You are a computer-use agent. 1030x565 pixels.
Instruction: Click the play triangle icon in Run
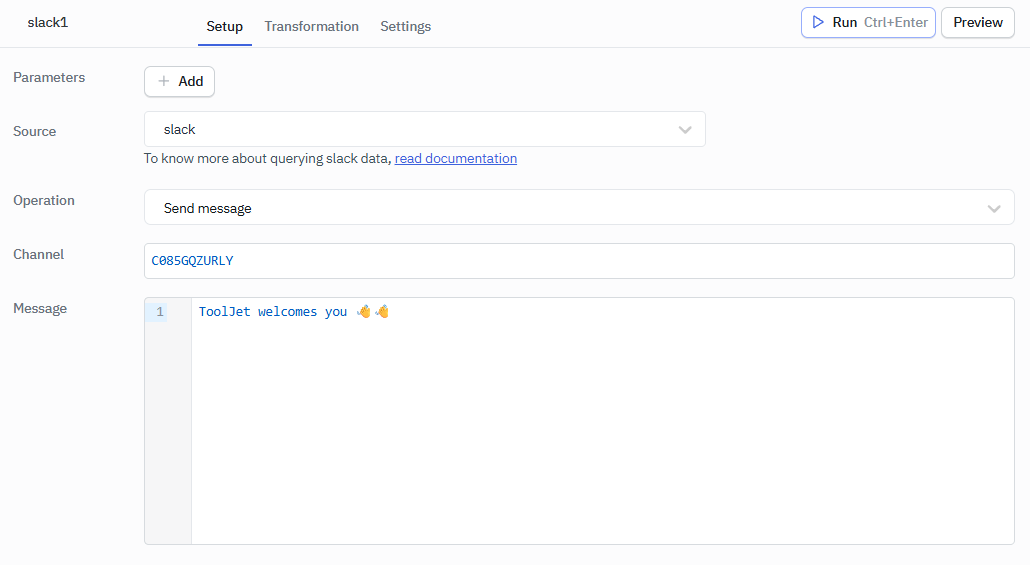(818, 22)
